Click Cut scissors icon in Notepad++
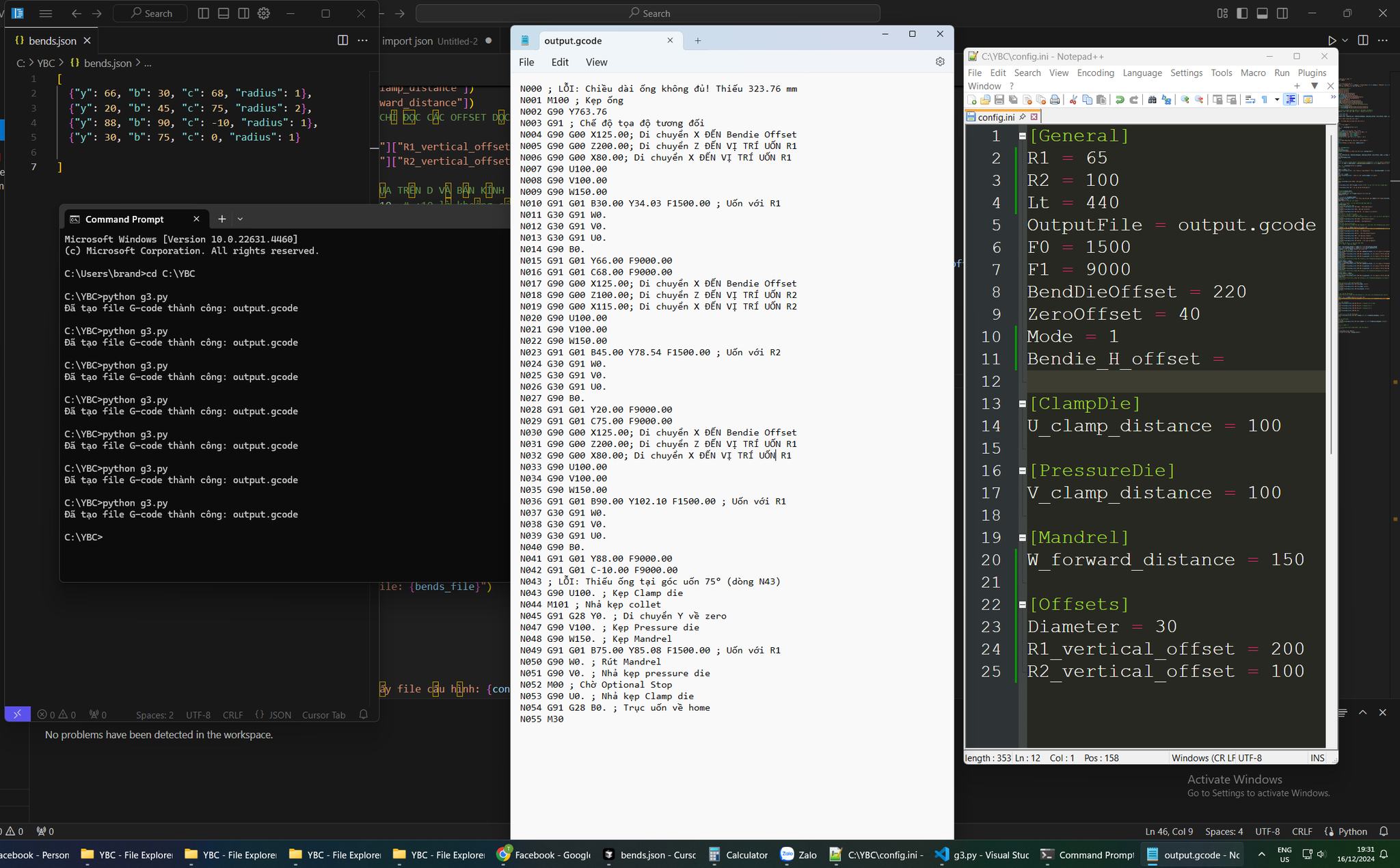 1073,100
